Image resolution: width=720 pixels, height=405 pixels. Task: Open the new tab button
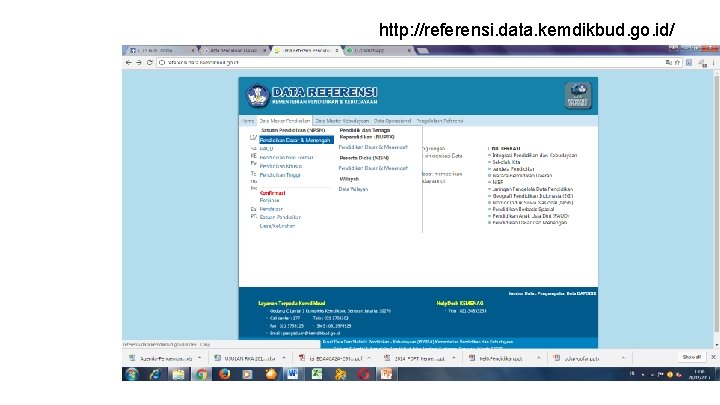pyautogui.click(x=423, y=51)
